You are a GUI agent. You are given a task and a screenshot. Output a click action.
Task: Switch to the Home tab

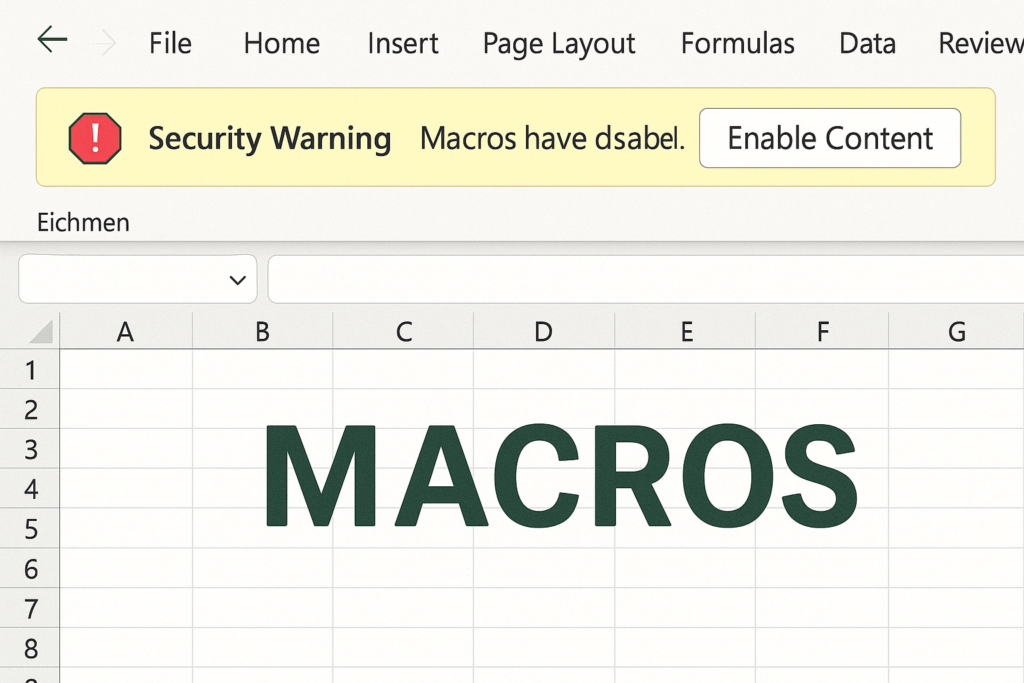pos(282,44)
